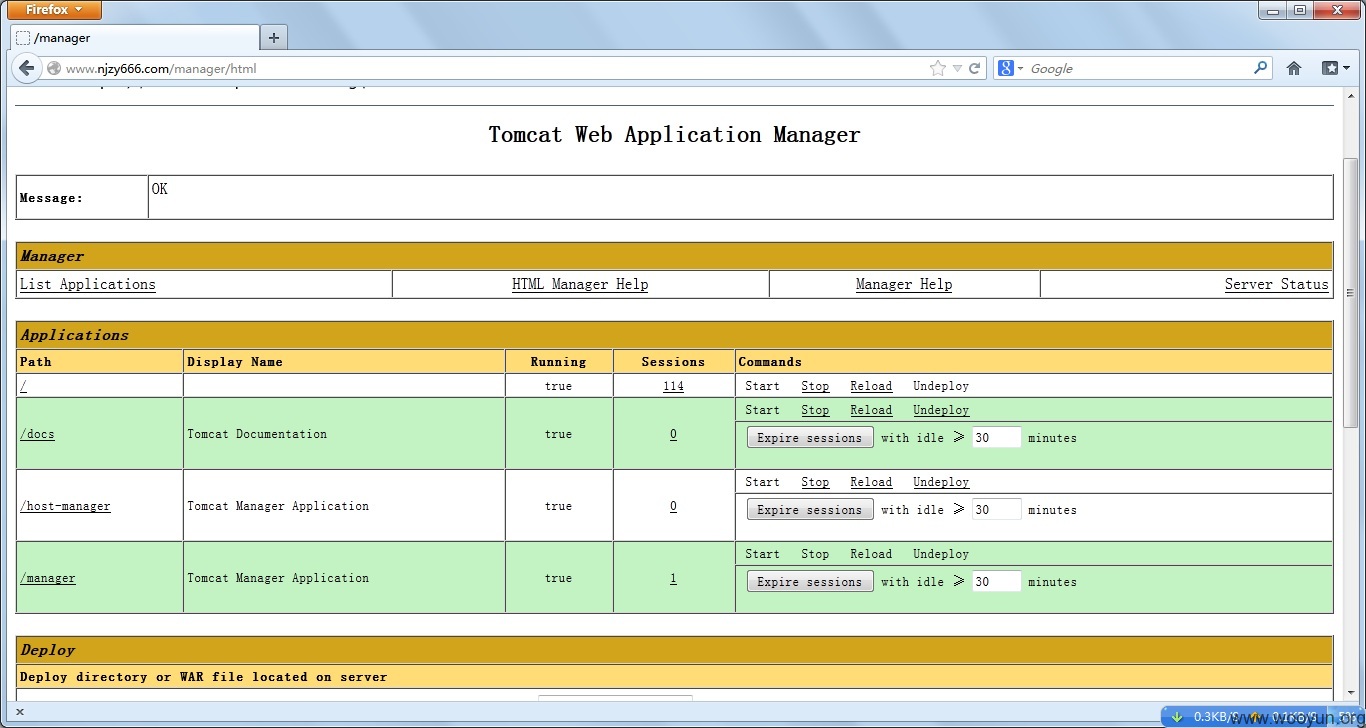Focus the Google search box
Screen dimensions: 1366x728
pos(1138,68)
